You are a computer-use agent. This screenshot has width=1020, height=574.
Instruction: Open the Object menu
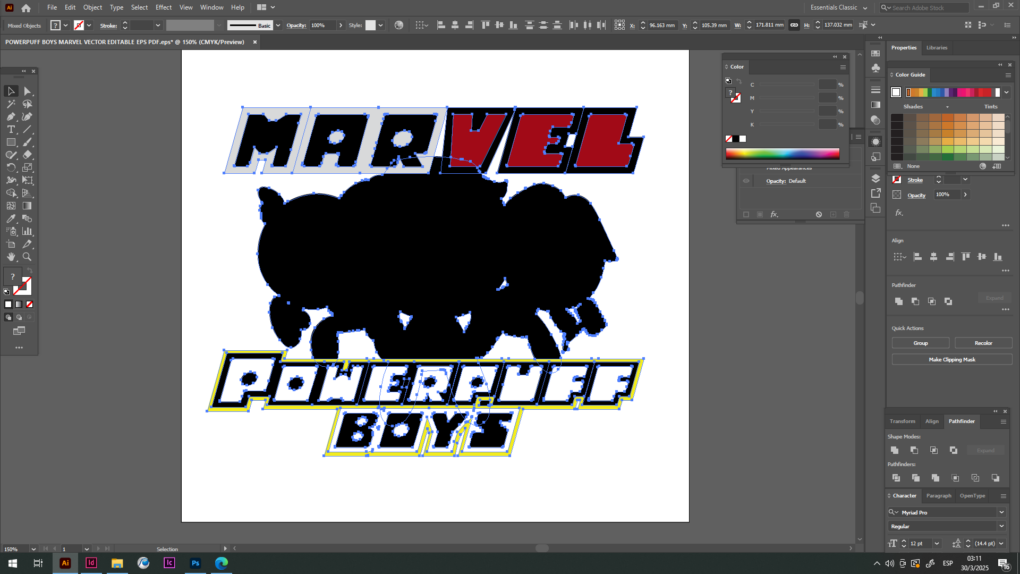(92, 7)
